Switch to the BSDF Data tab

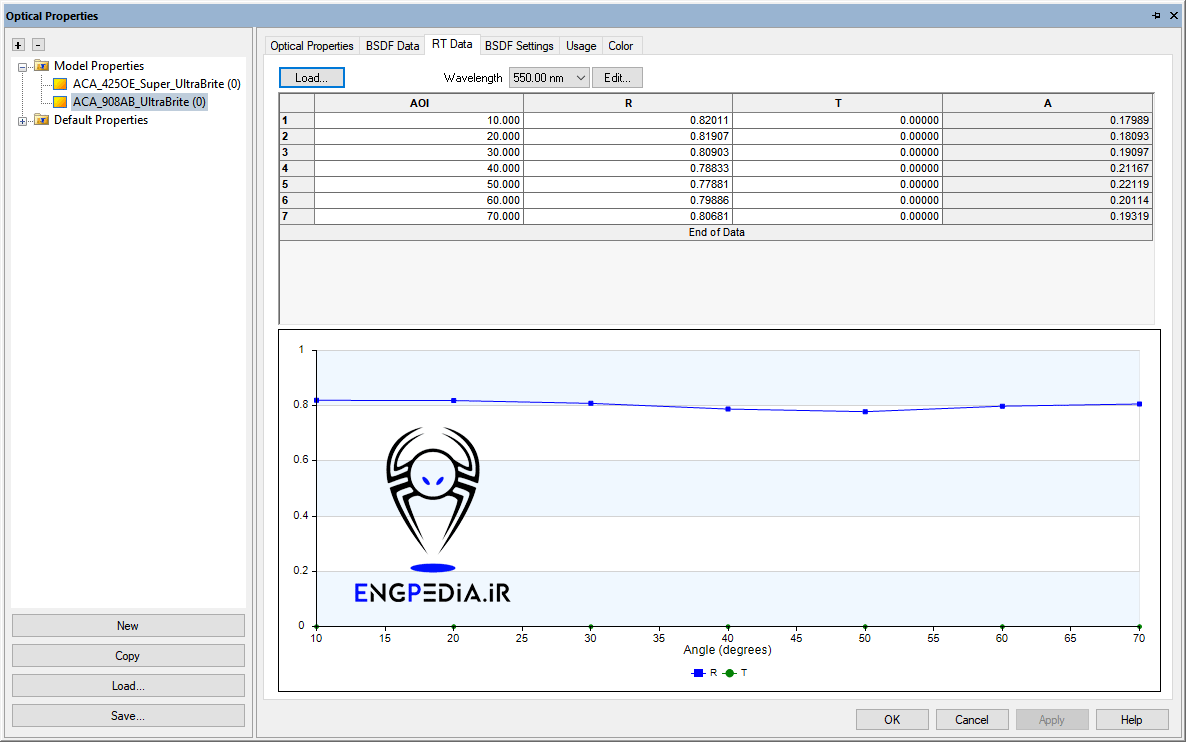click(x=392, y=46)
